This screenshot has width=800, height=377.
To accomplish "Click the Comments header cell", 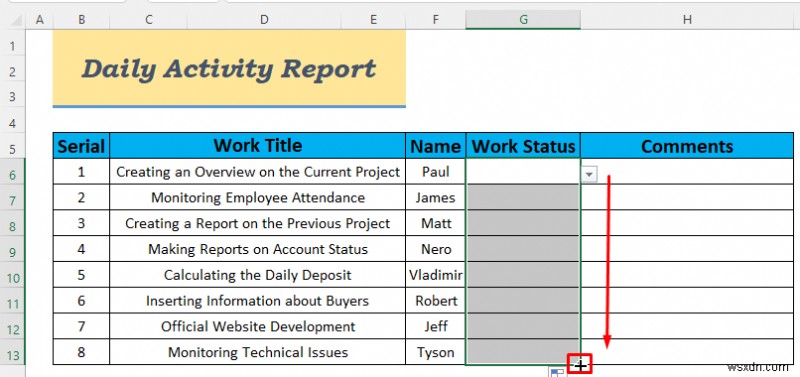I will click(687, 146).
